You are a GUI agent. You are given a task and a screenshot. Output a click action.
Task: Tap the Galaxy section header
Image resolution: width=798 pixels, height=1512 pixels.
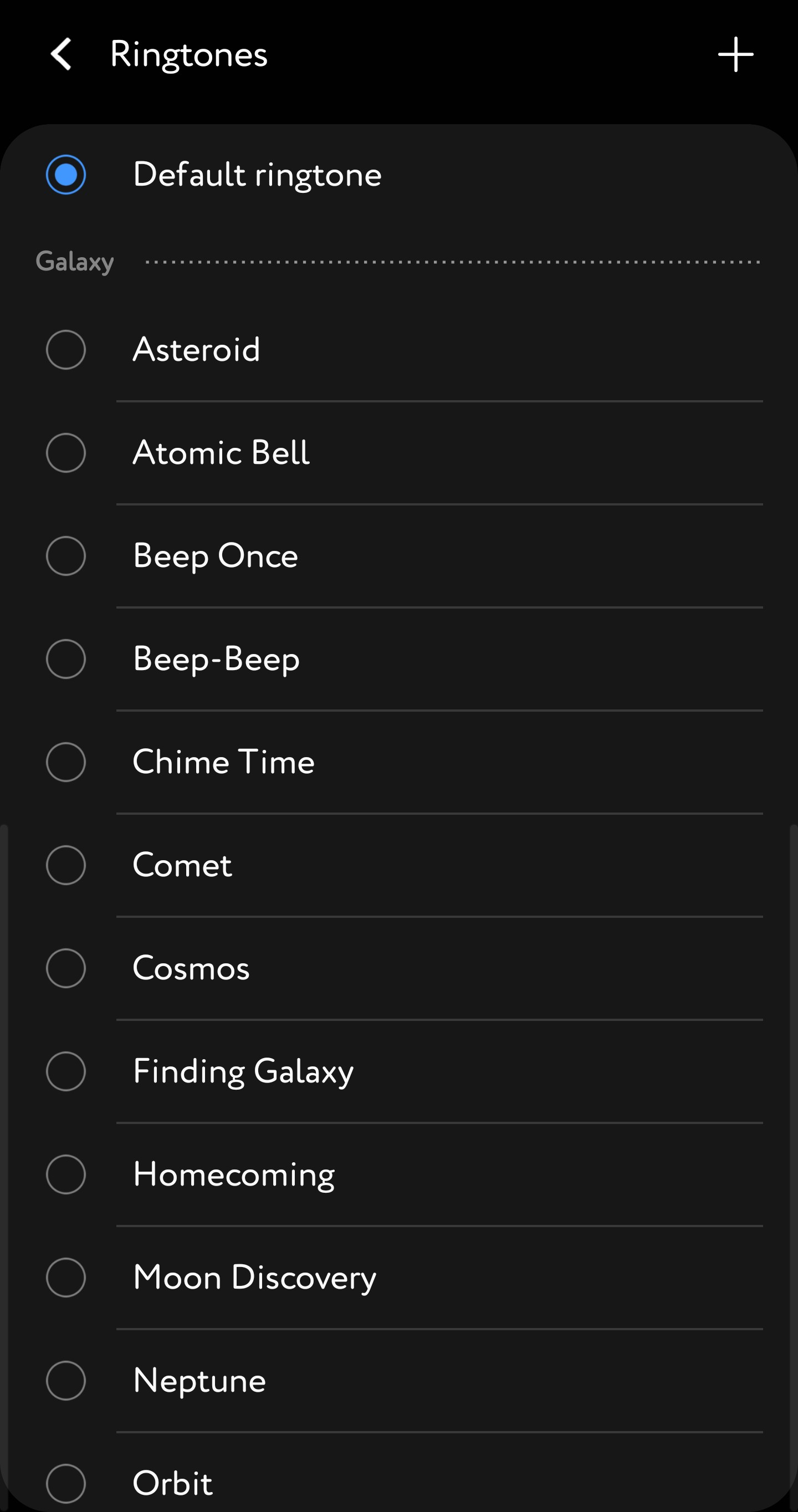[74, 261]
